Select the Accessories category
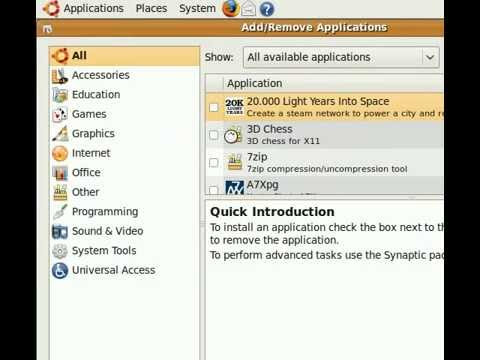This screenshot has width=480, height=360. 124,75
